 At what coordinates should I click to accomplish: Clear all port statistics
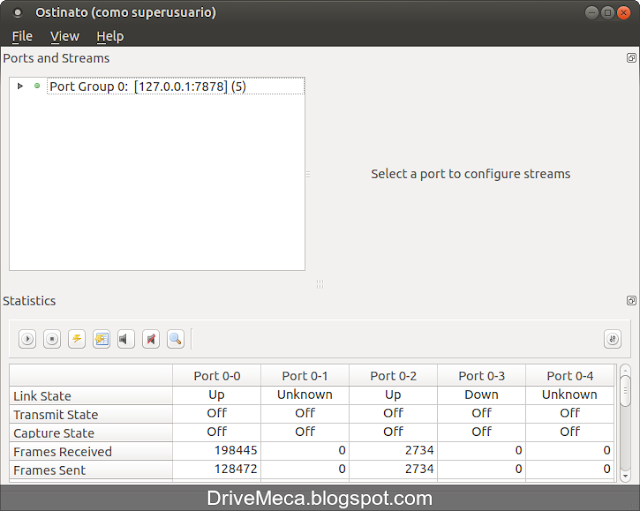(x=102, y=339)
